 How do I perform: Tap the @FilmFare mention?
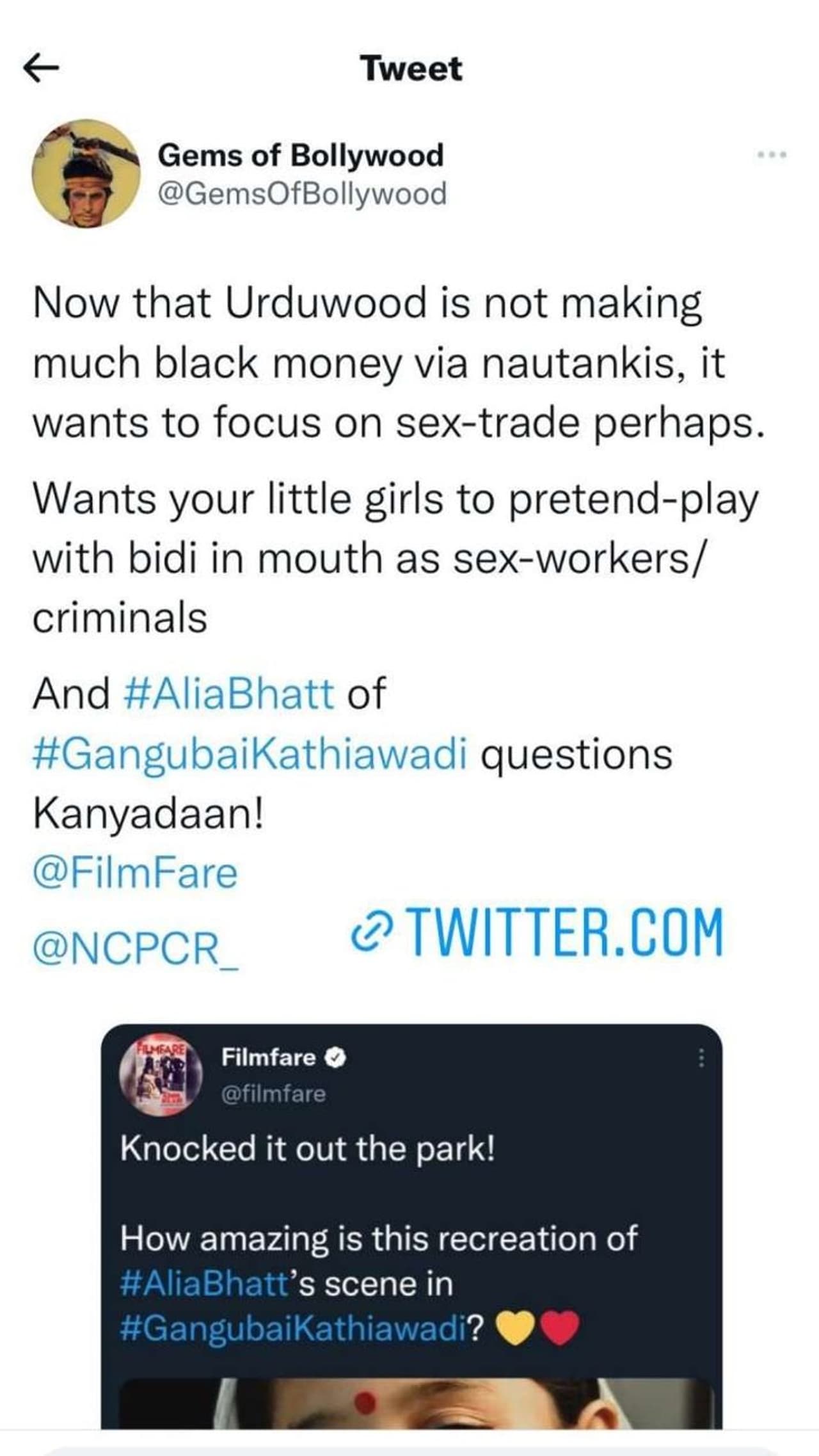[x=135, y=874]
